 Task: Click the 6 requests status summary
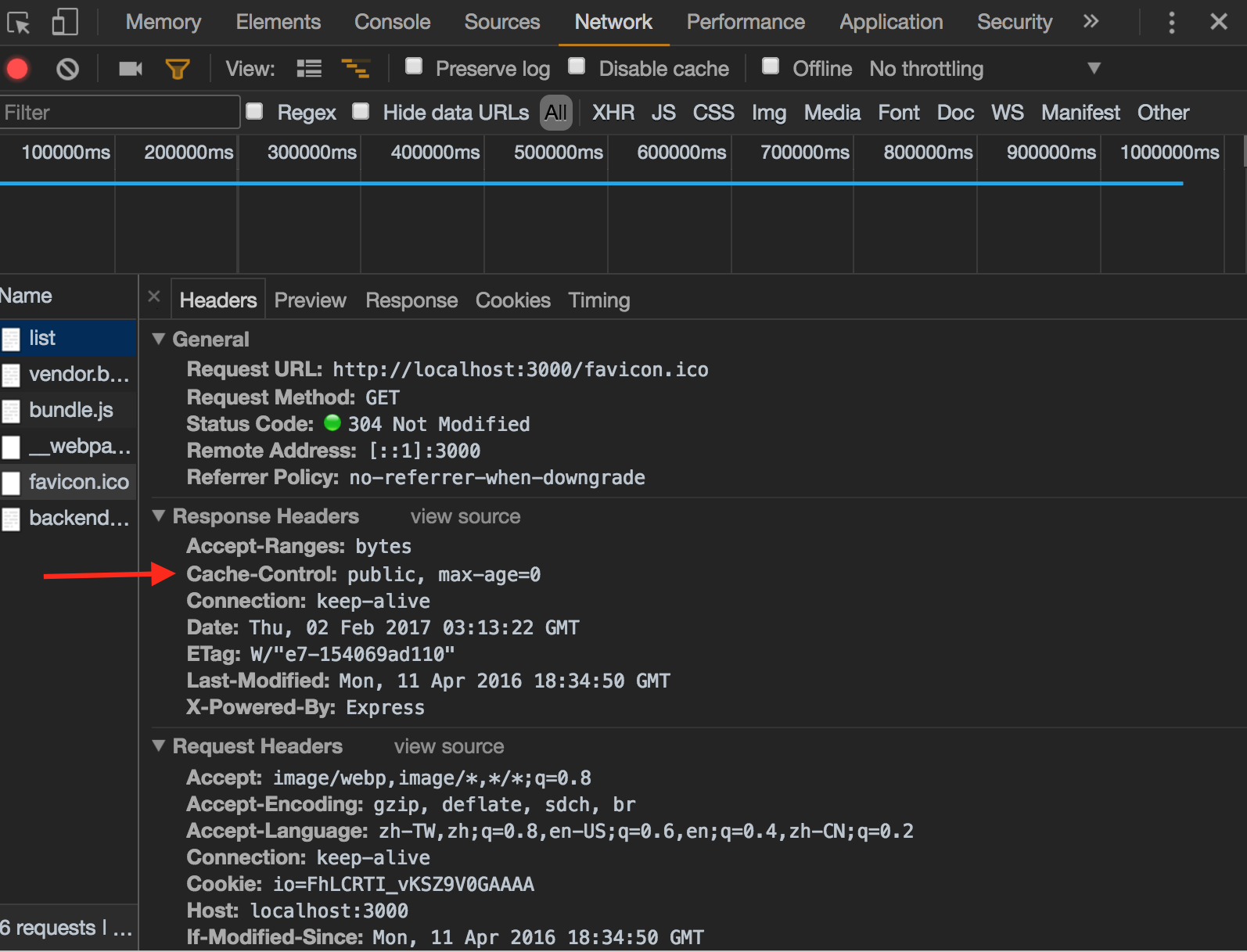(x=66, y=928)
